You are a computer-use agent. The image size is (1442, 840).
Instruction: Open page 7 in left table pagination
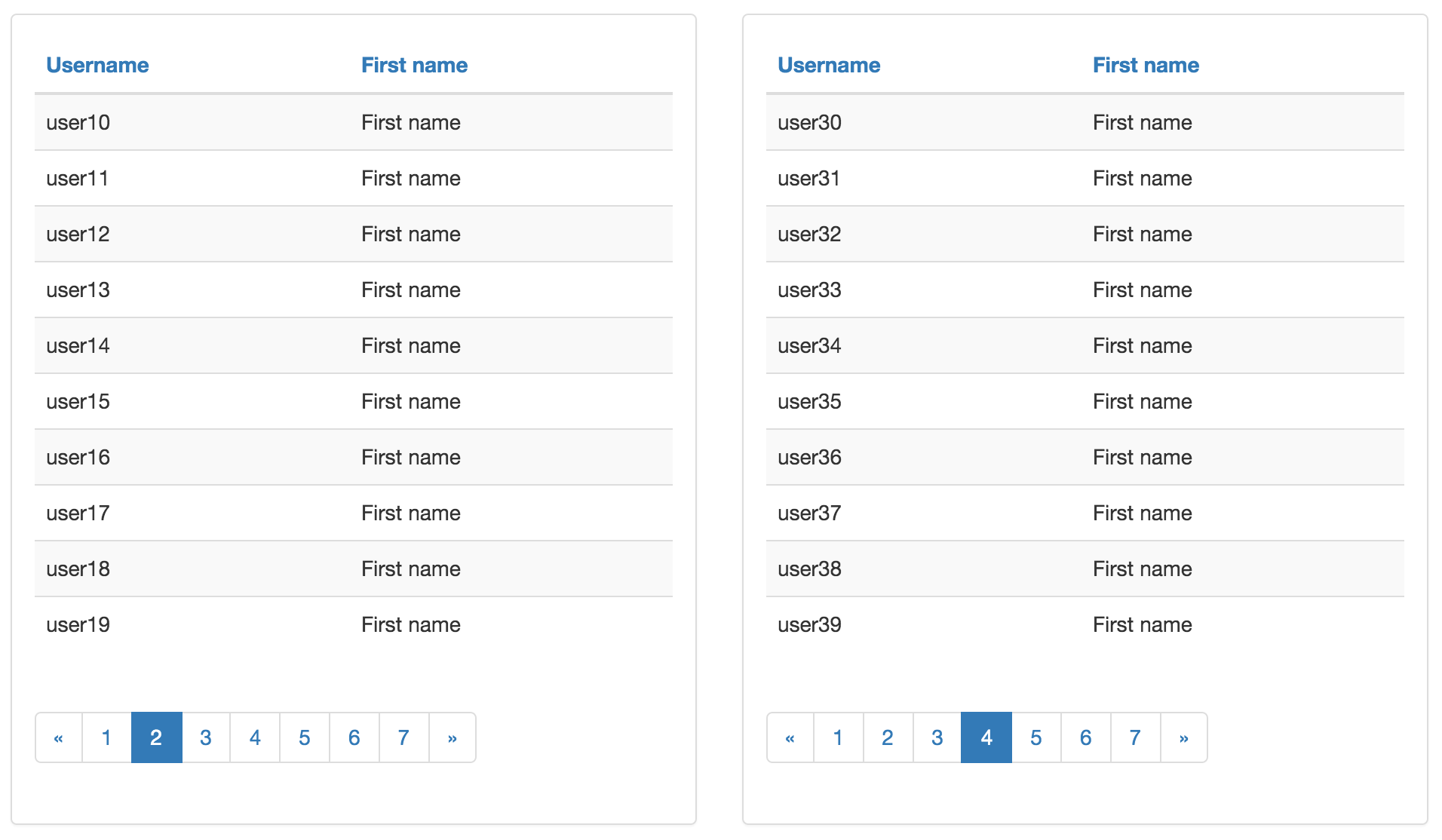404,737
